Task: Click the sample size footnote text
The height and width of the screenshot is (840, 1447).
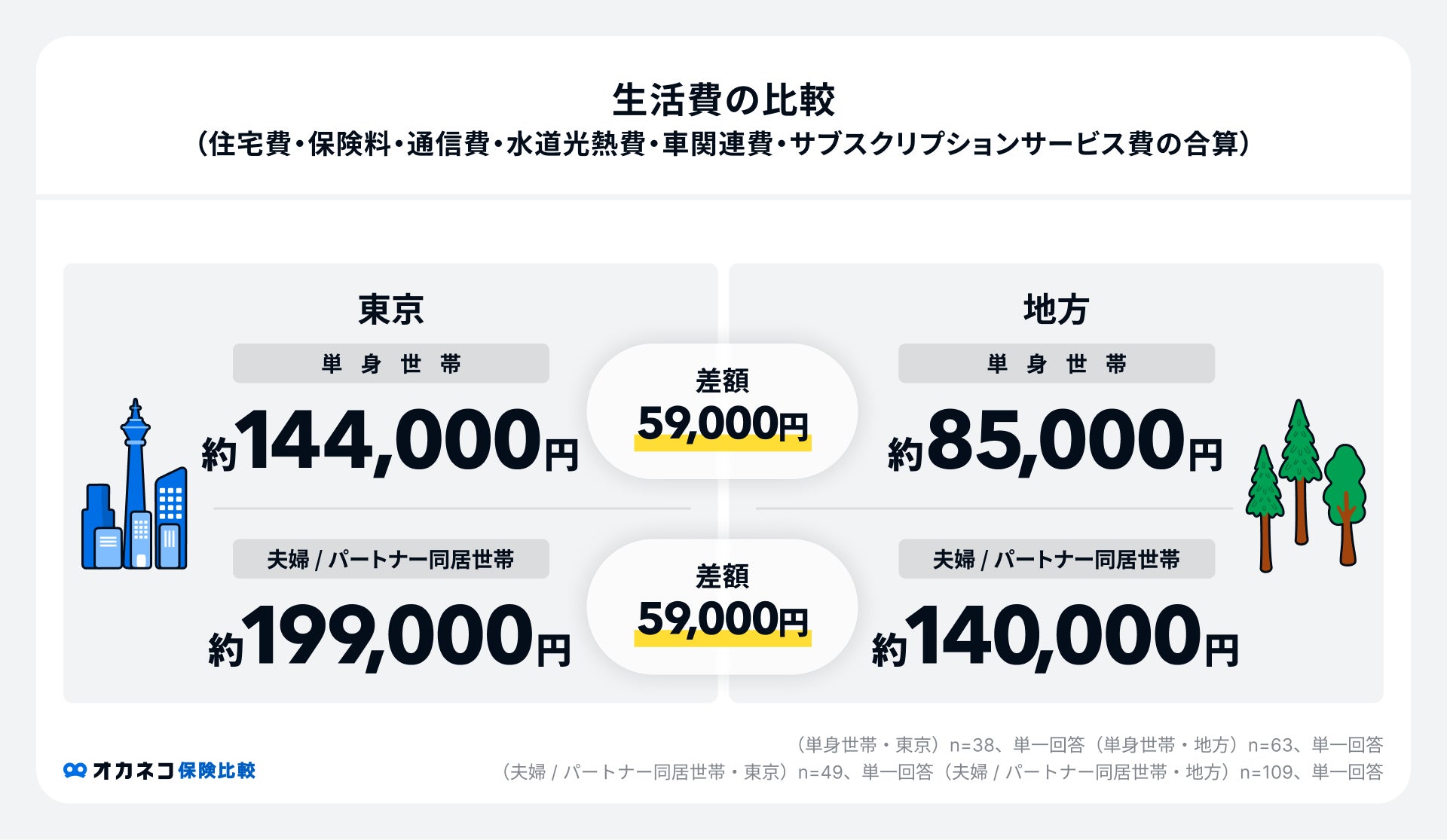Action: pos(941,759)
